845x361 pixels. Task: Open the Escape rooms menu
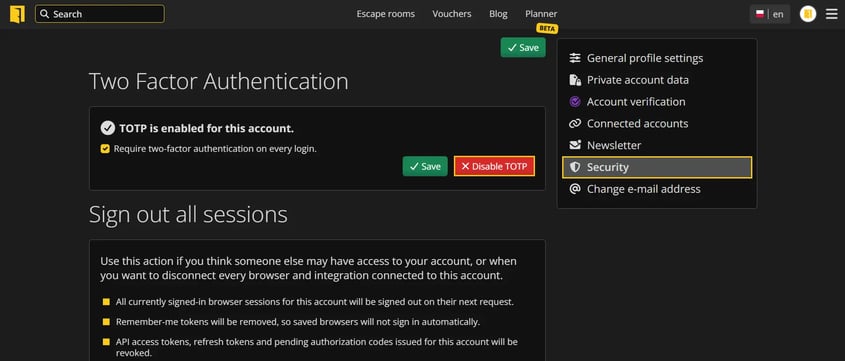tap(385, 14)
